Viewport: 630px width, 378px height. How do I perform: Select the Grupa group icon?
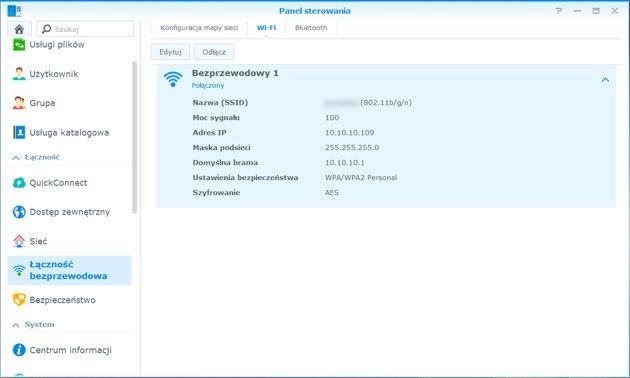click(x=19, y=103)
